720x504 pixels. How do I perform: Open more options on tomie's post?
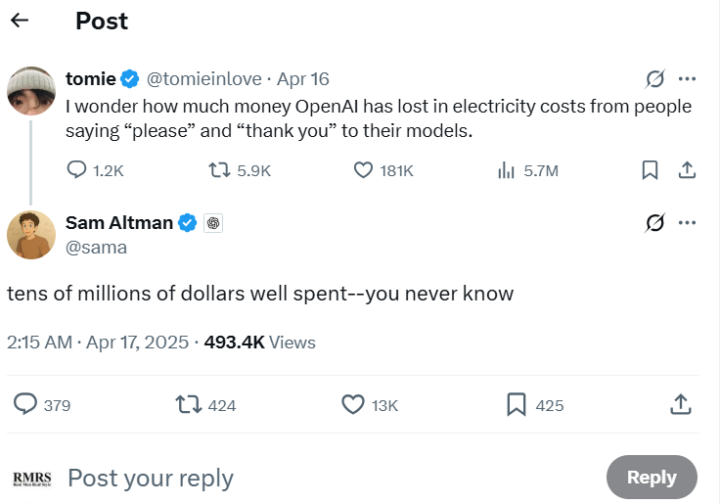687,79
